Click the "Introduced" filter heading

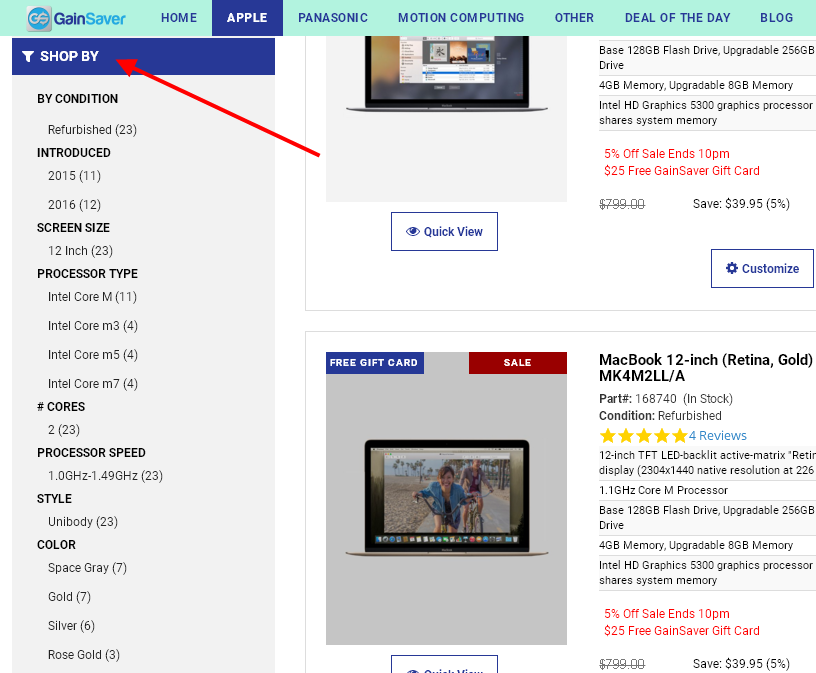coord(73,153)
